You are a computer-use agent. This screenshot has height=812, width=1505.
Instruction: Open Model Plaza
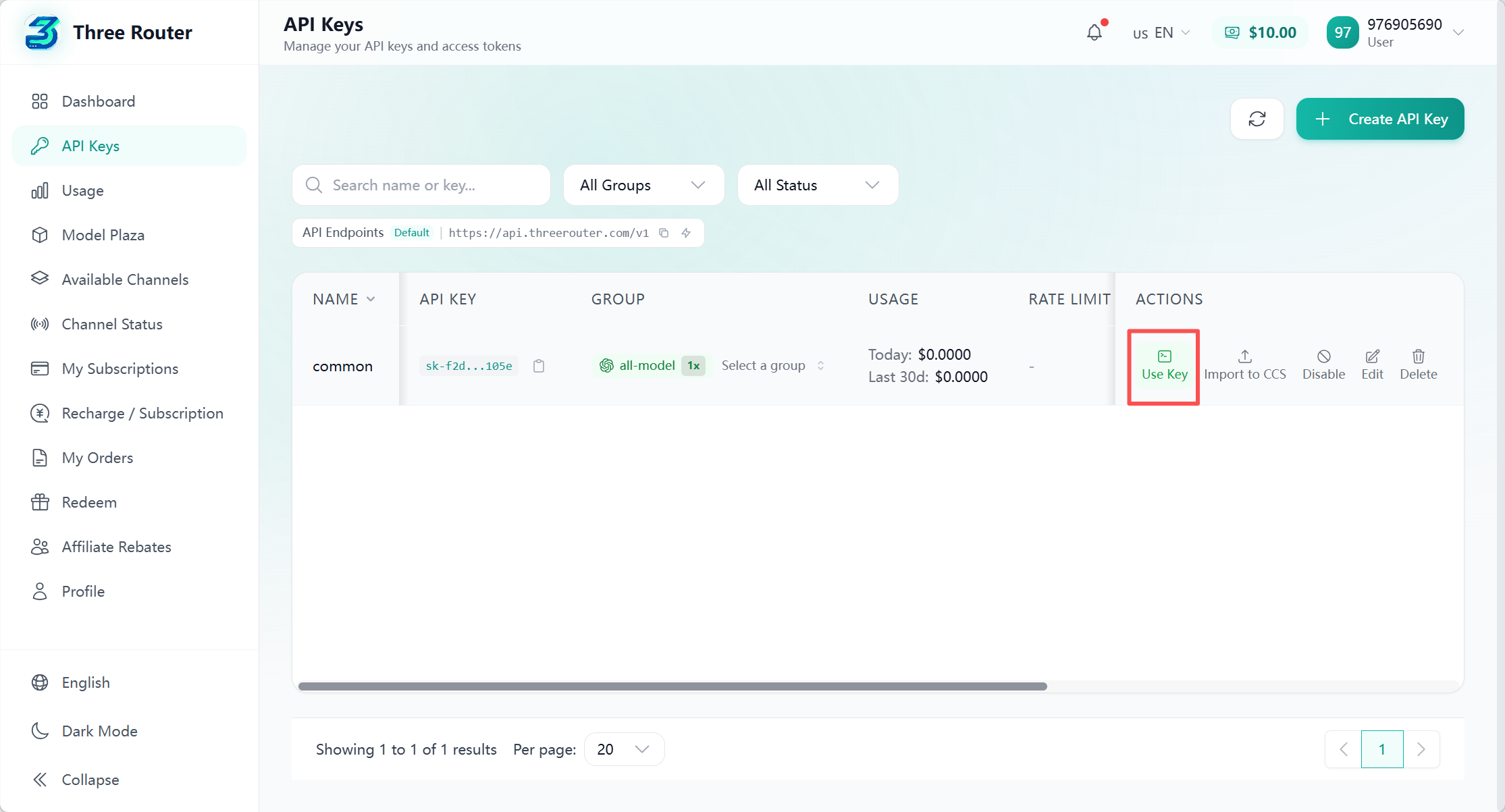click(130, 235)
